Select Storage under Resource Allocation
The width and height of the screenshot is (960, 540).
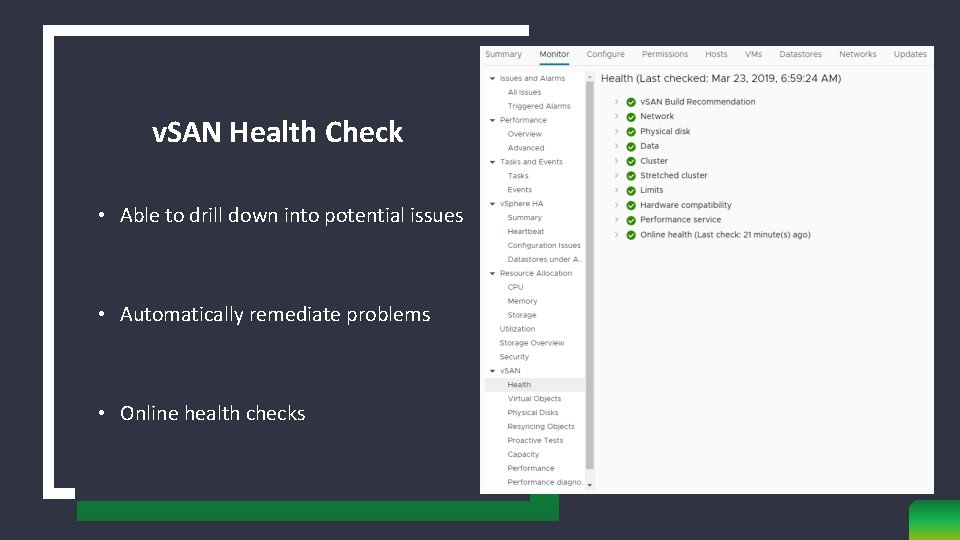click(x=522, y=315)
